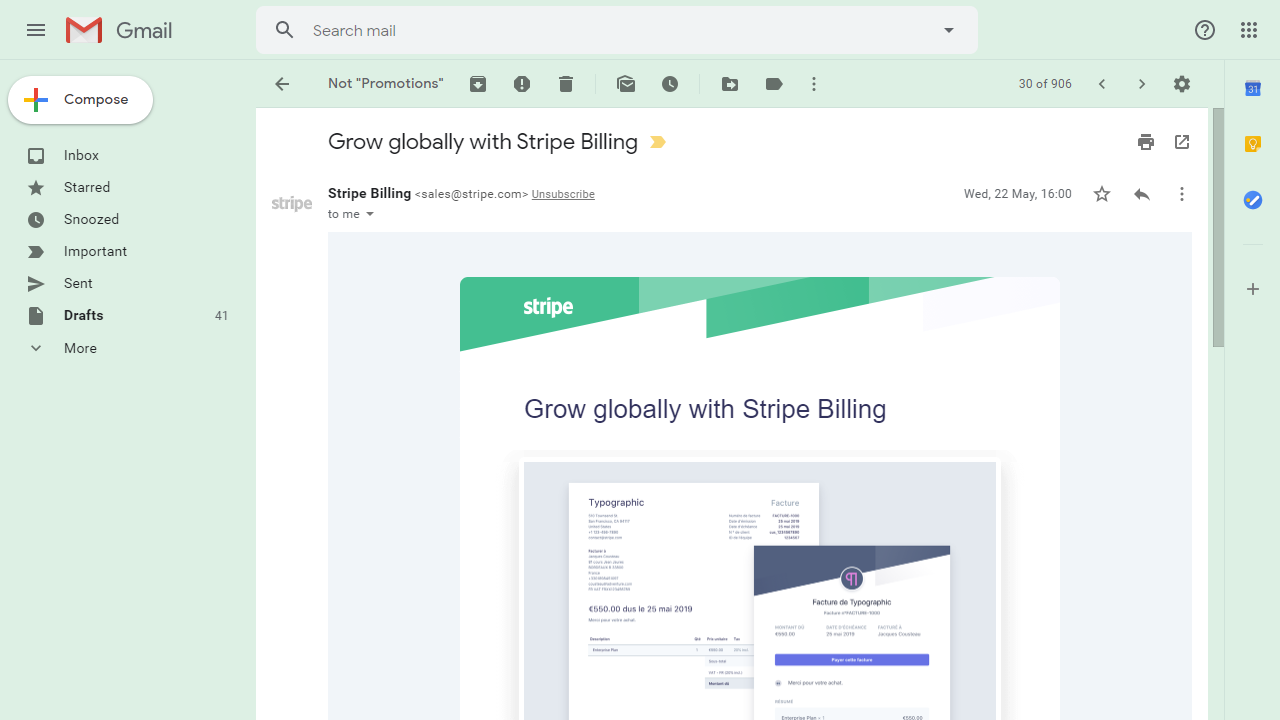Click the Stripe logo in email banner
Viewport: 1280px width, 720px height.
coord(548,307)
